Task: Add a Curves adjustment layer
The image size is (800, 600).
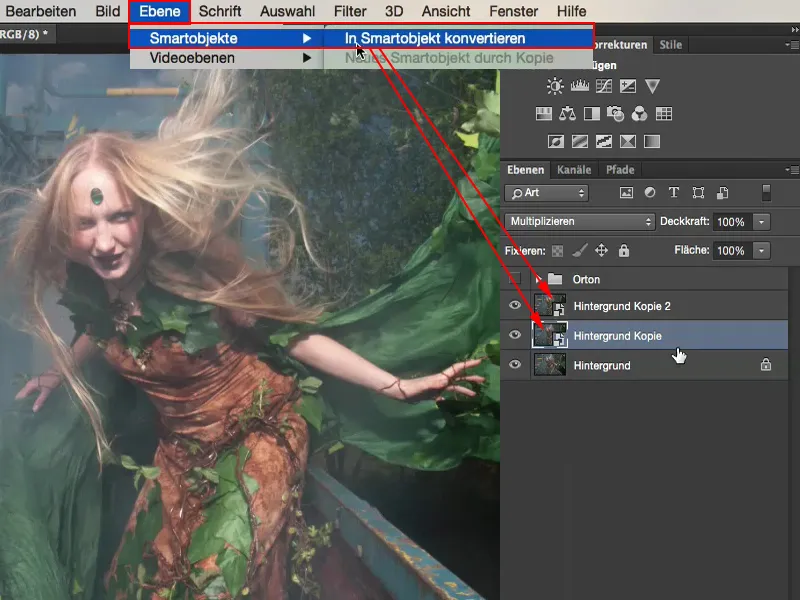Action: pyautogui.click(x=604, y=86)
